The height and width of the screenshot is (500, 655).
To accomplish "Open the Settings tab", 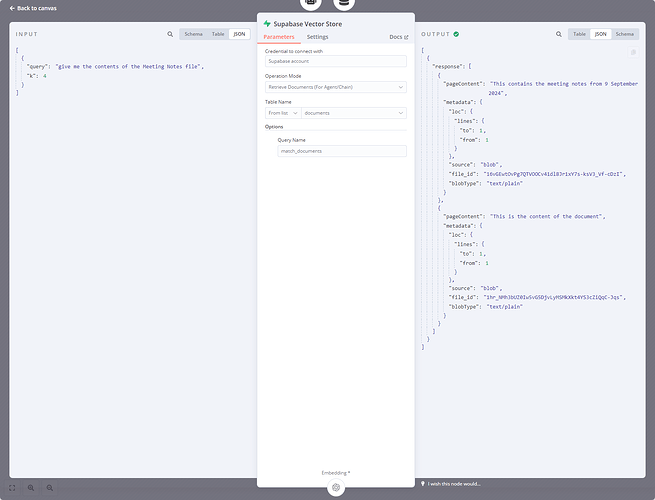I will (x=317, y=37).
